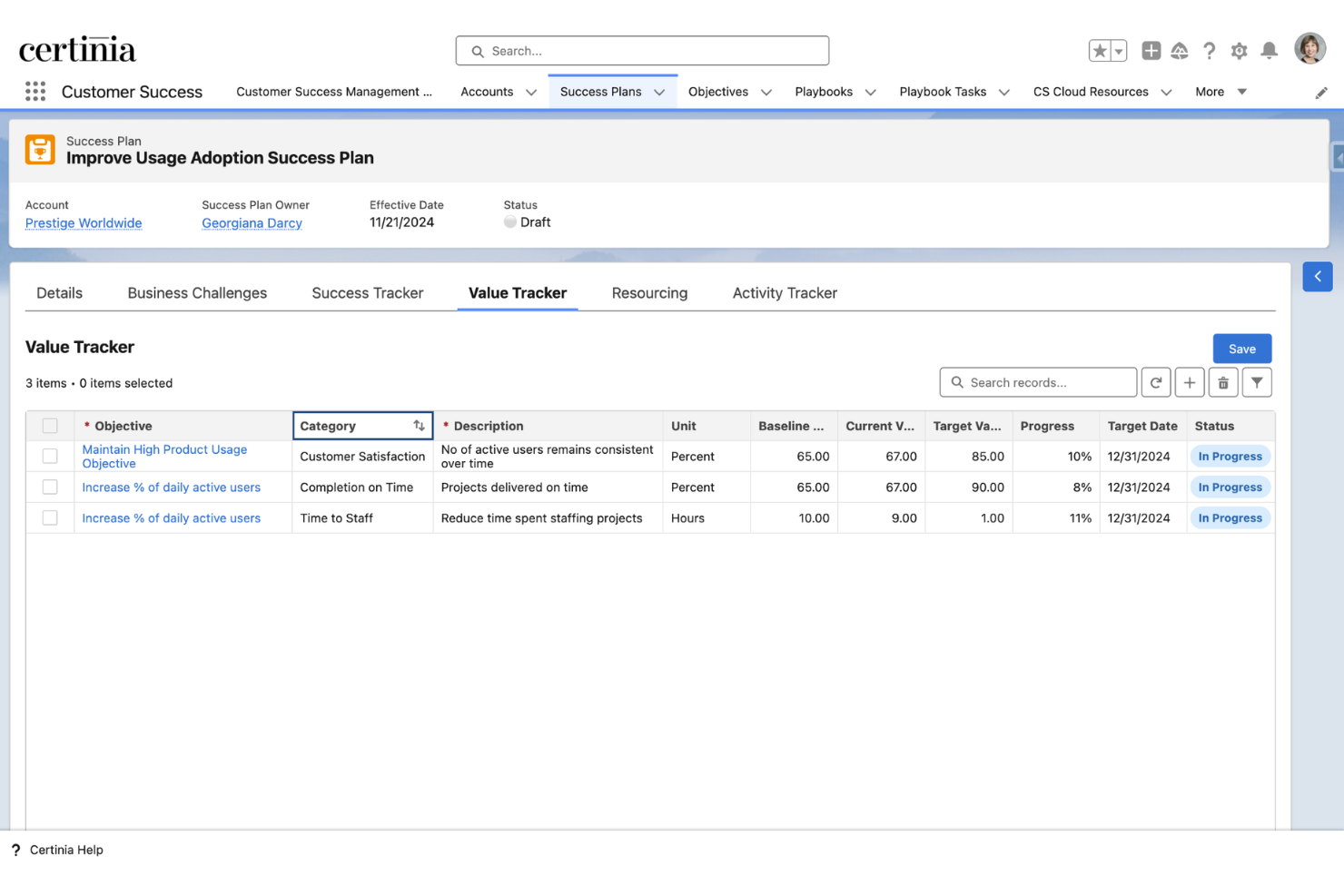
Task: Delete selected records with trash icon
Action: tap(1222, 383)
